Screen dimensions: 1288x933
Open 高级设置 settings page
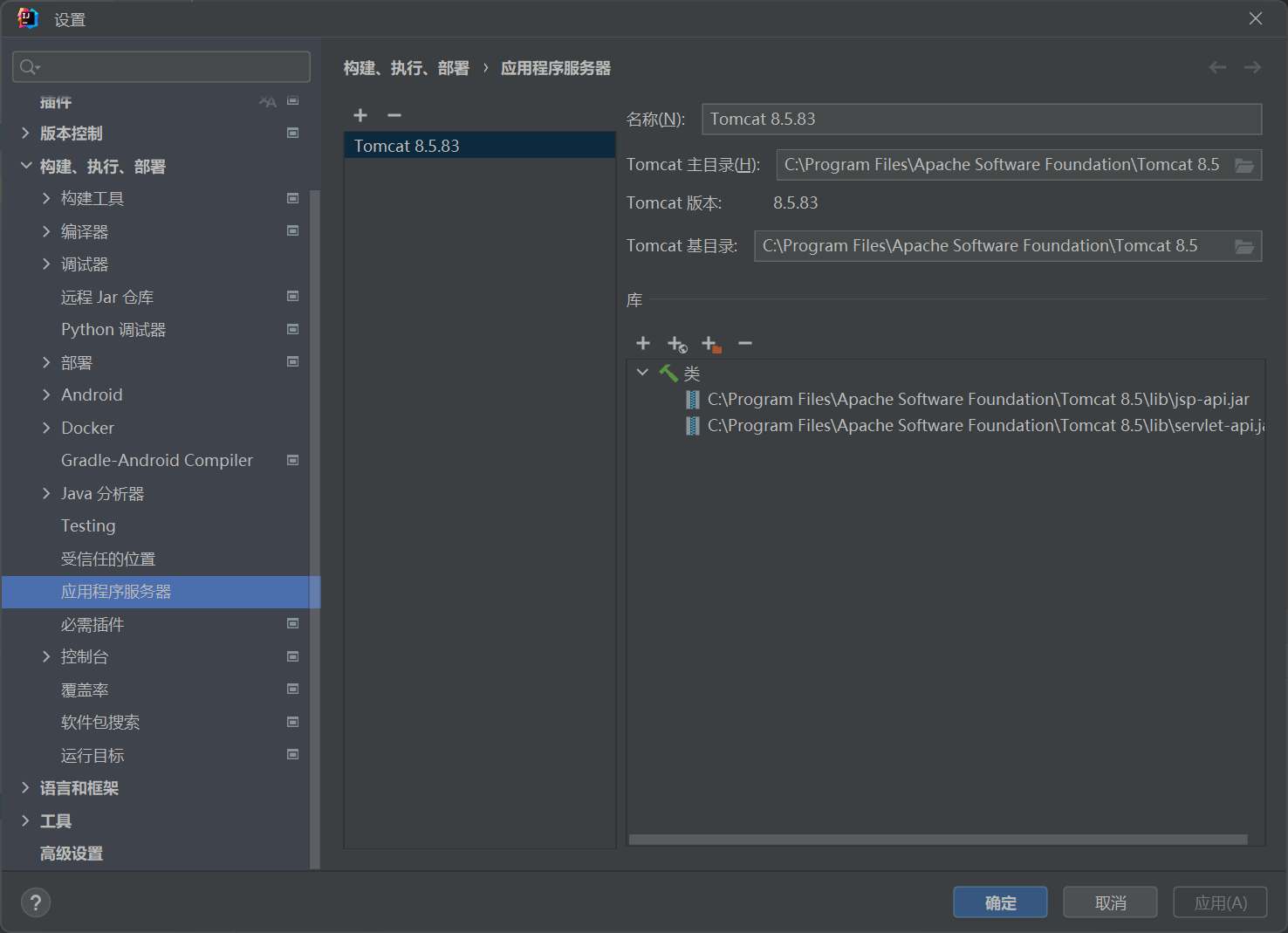tap(72, 854)
